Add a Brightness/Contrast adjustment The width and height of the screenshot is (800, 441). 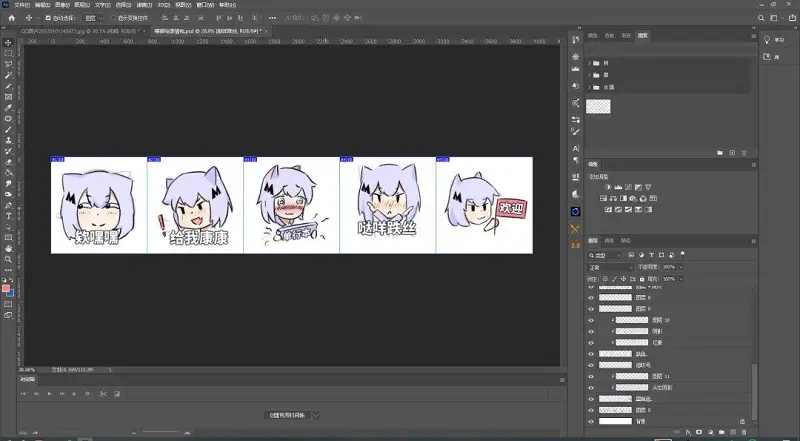tap(608, 187)
